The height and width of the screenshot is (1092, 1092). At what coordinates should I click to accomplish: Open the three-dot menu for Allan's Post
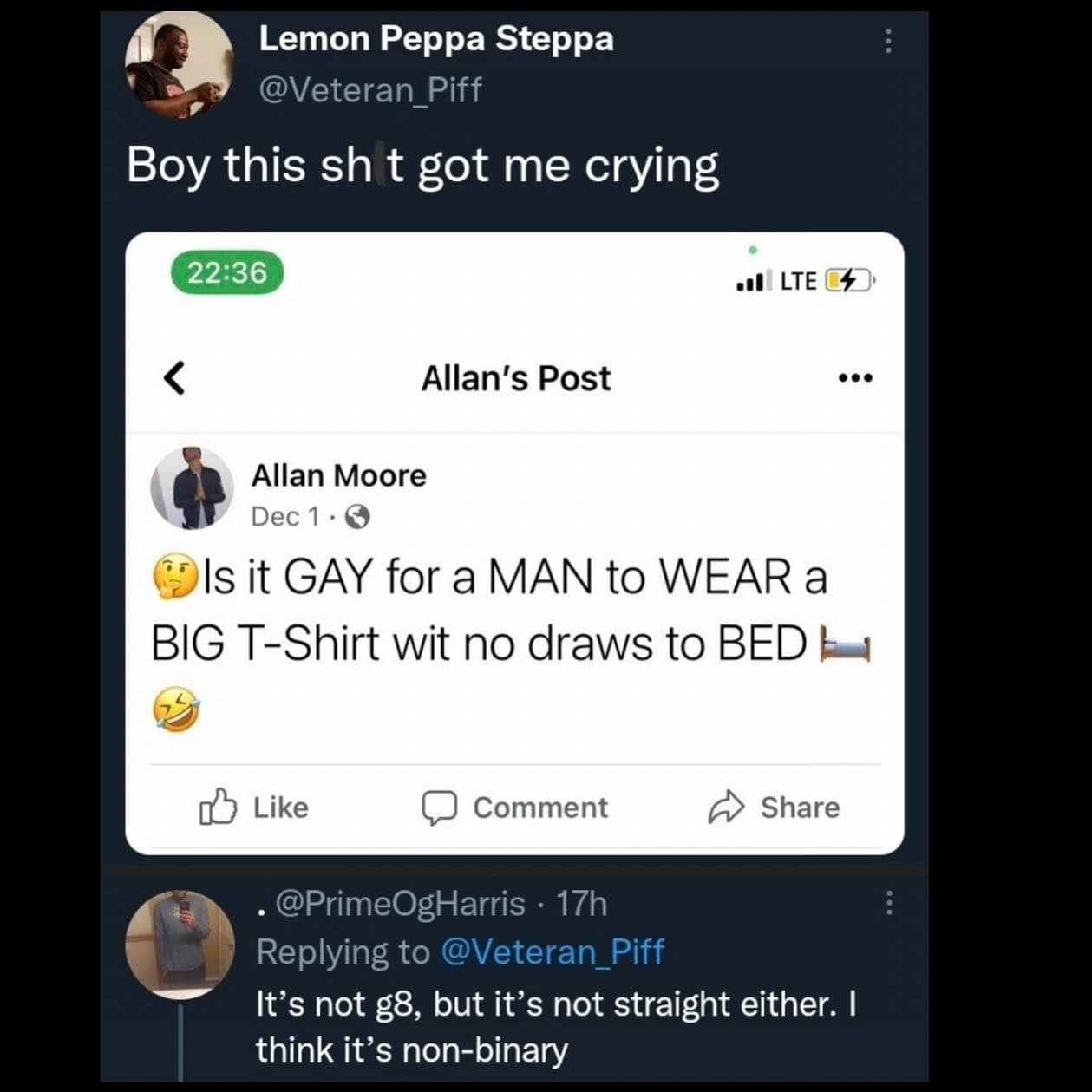pyautogui.click(x=856, y=378)
